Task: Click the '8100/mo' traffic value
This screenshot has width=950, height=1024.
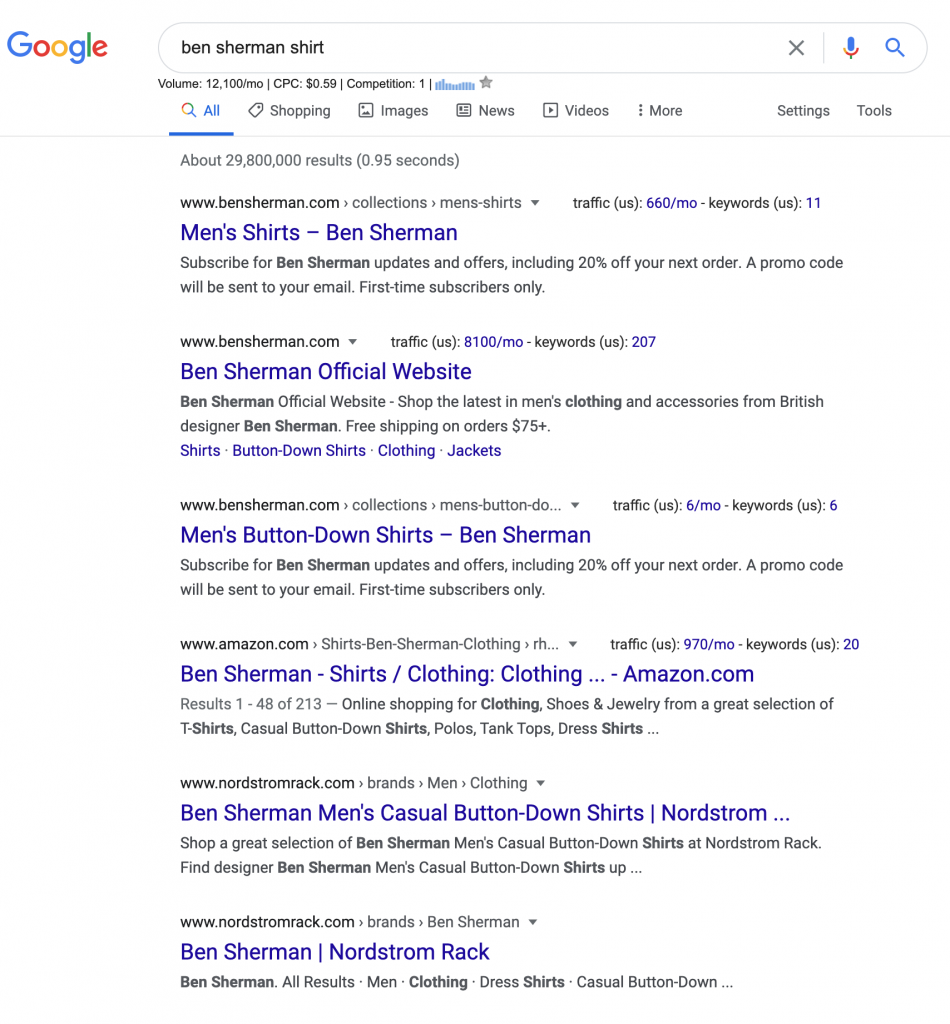Action: [x=494, y=342]
